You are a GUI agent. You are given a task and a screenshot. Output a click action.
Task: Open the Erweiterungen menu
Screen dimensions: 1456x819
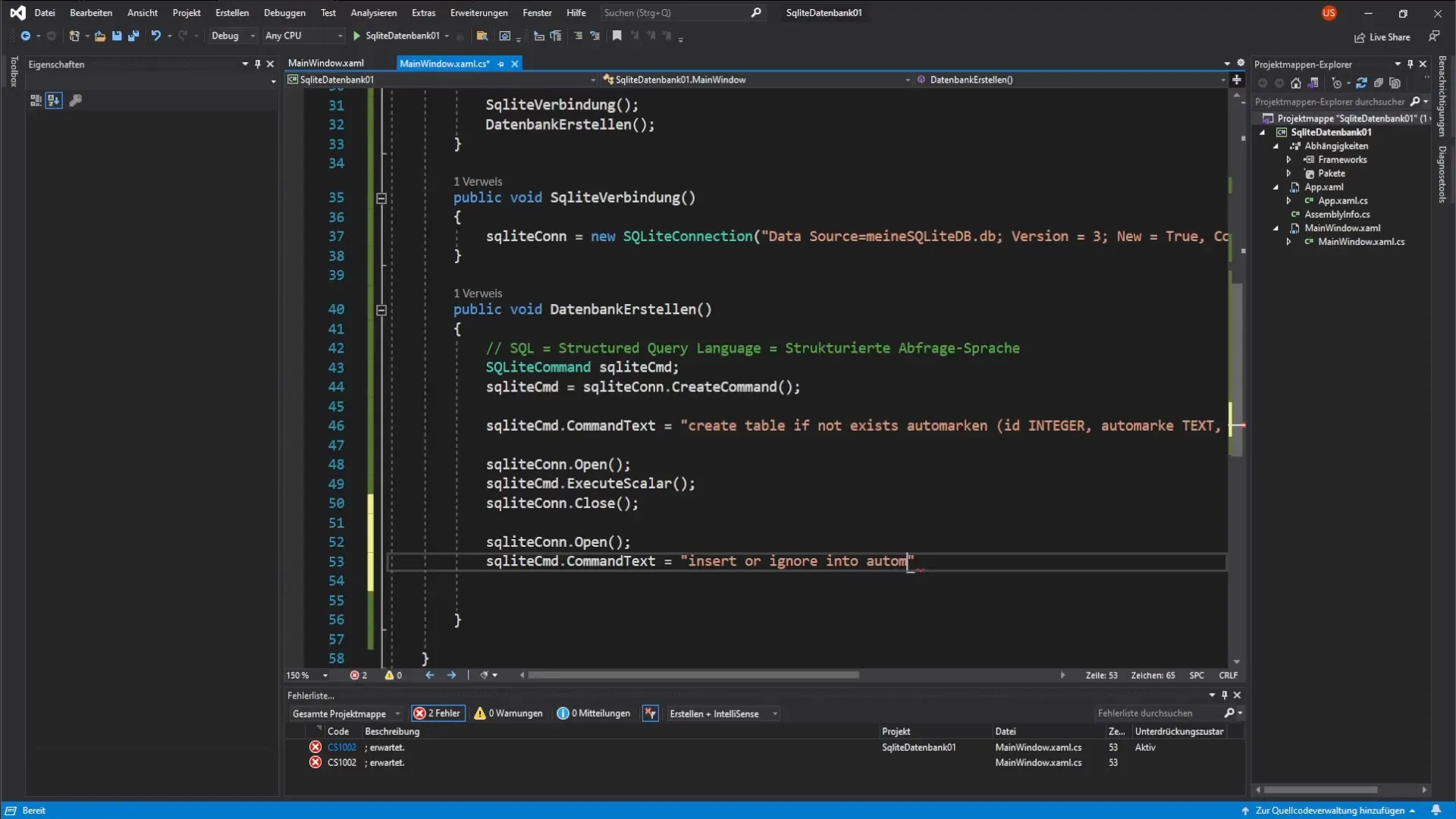click(479, 13)
